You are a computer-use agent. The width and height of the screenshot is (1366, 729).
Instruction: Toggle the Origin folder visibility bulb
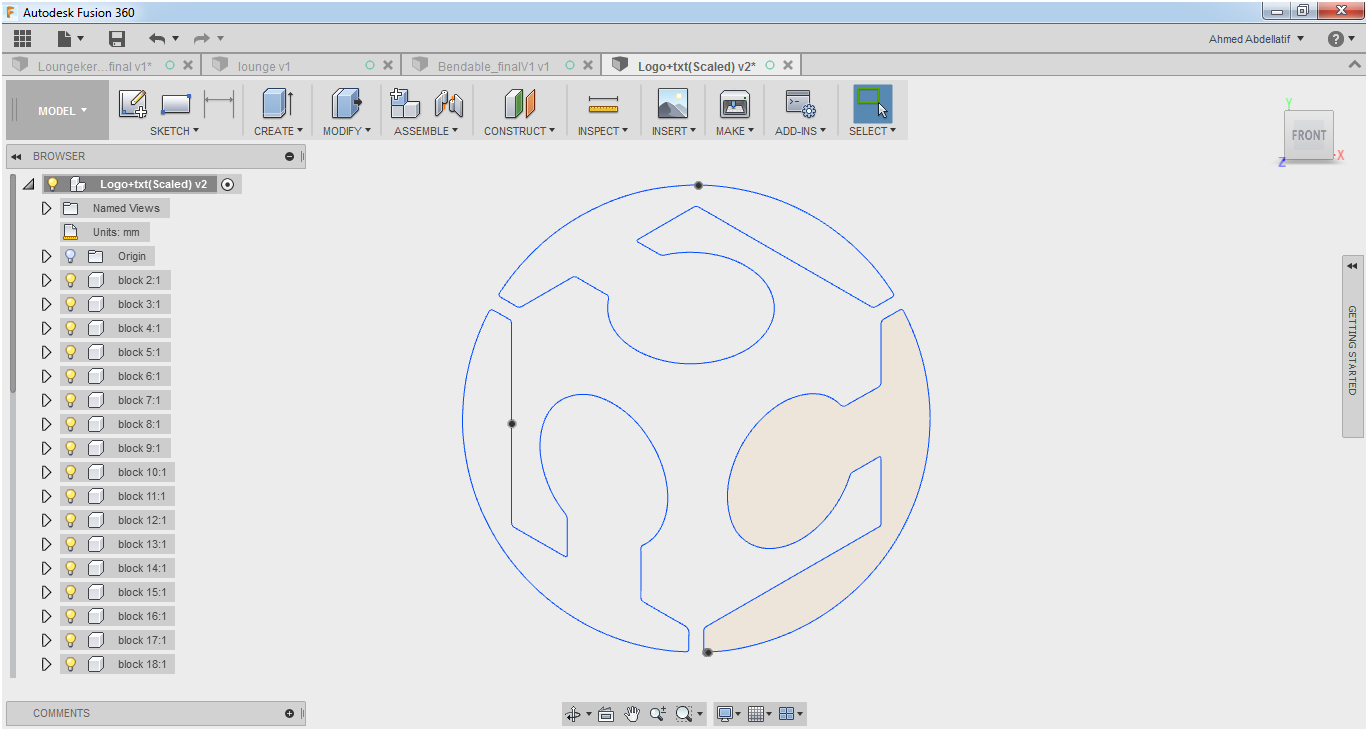click(71, 256)
